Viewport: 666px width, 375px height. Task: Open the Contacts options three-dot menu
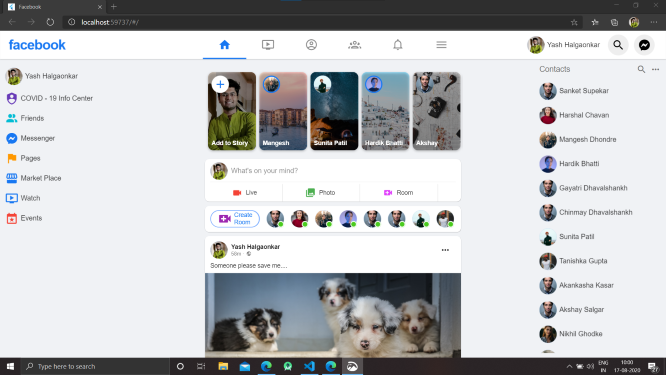(655, 69)
